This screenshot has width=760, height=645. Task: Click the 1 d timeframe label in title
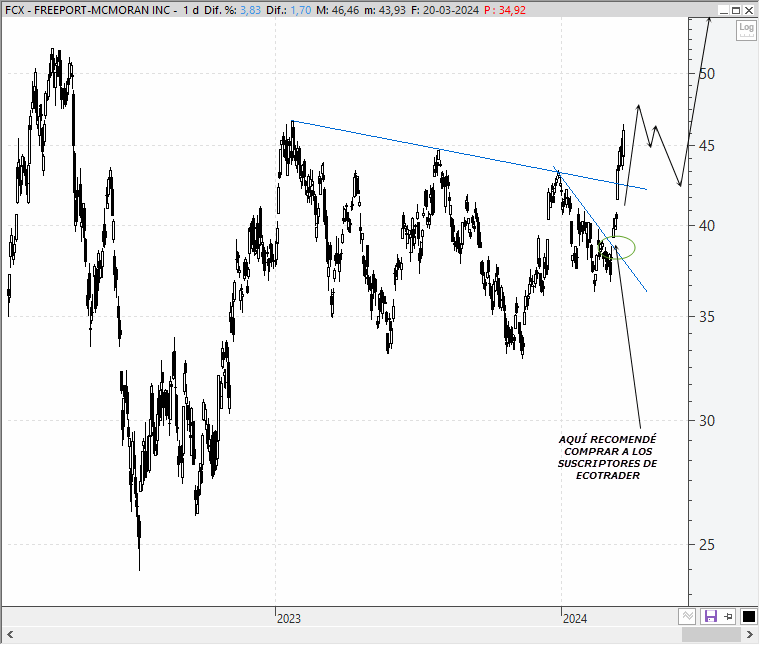190,10
